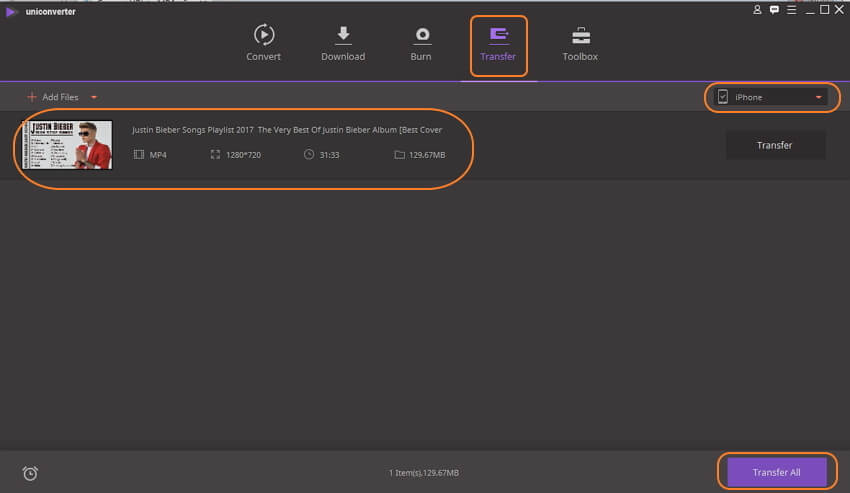Image resolution: width=850 pixels, height=493 pixels.
Task: Click the Add Files button
Action: [x=53, y=97]
